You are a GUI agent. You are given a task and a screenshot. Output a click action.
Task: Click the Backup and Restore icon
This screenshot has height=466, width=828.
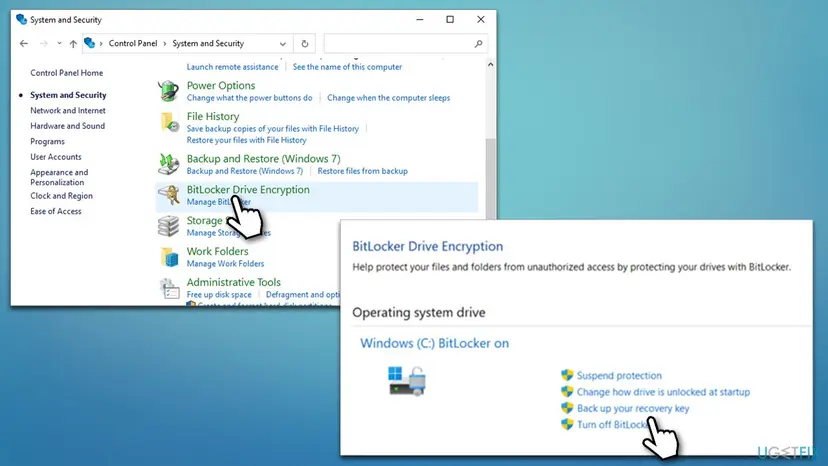click(x=168, y=164)
